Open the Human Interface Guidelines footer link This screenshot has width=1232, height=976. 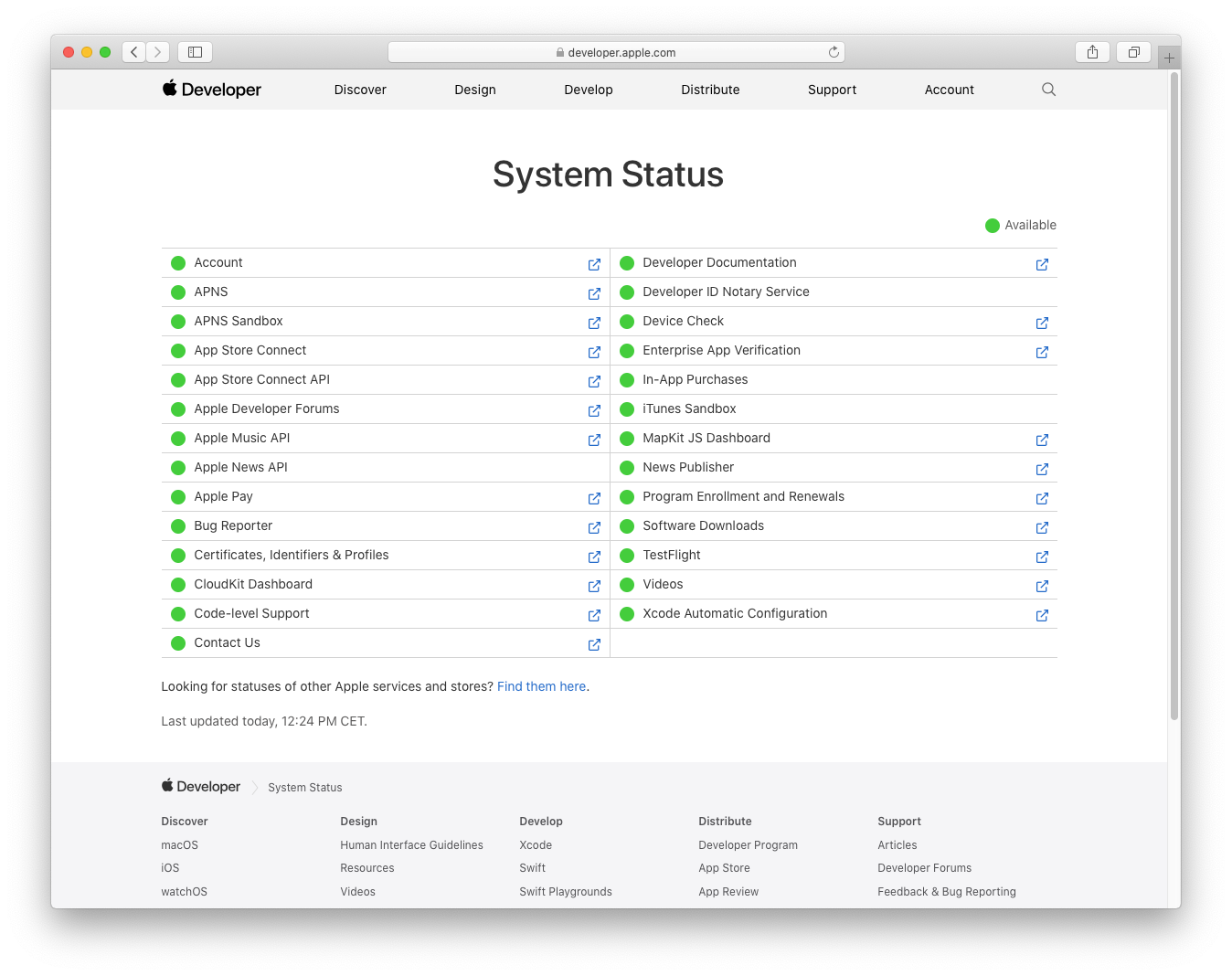point(412,845)
